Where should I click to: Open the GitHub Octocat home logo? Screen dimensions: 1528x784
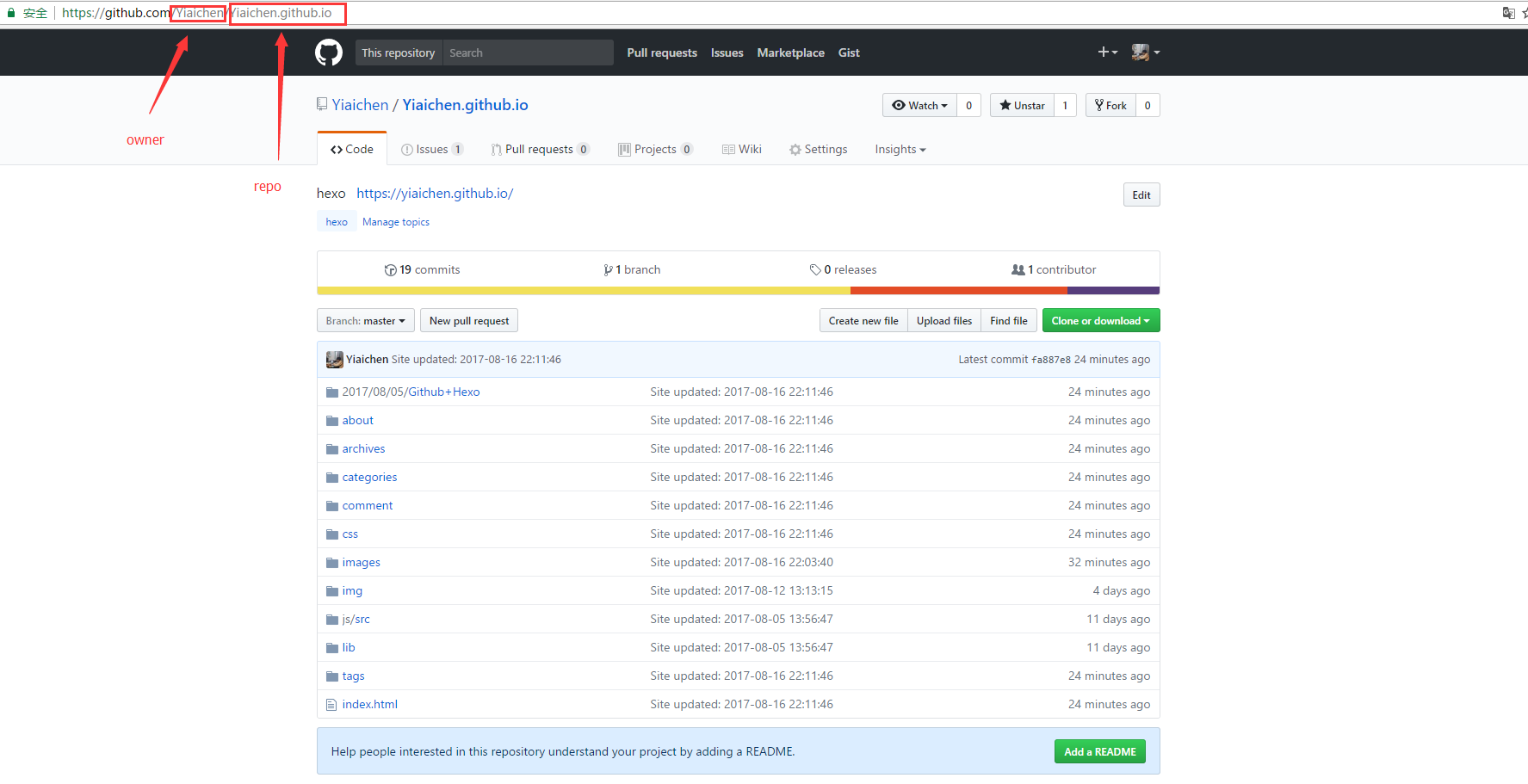(329, 52)
